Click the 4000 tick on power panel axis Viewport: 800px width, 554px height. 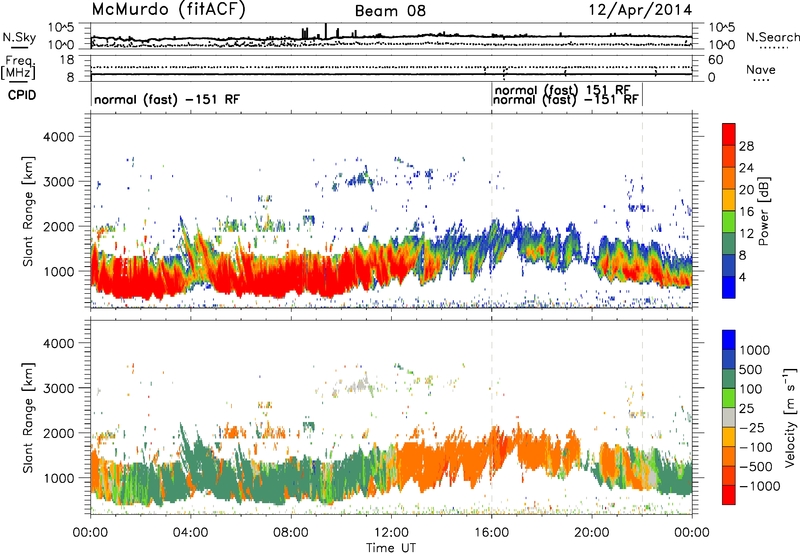(58, 137)
